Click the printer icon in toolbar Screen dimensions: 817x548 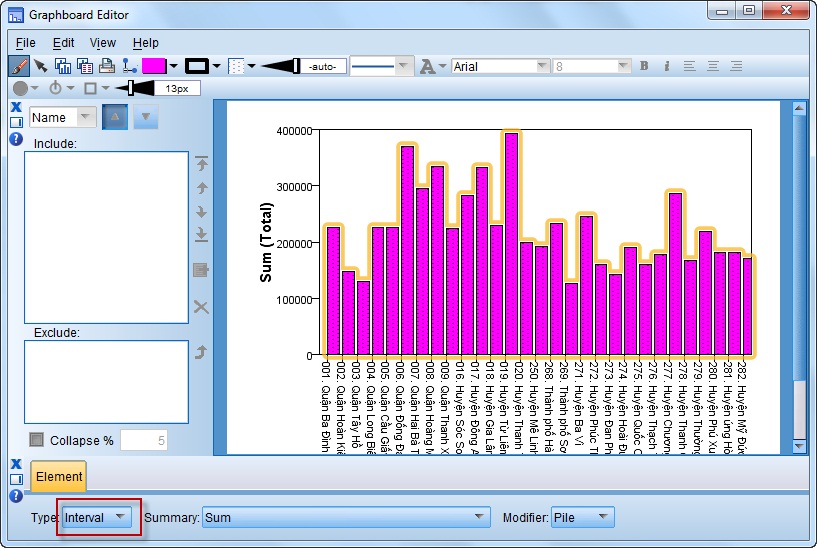107,66
